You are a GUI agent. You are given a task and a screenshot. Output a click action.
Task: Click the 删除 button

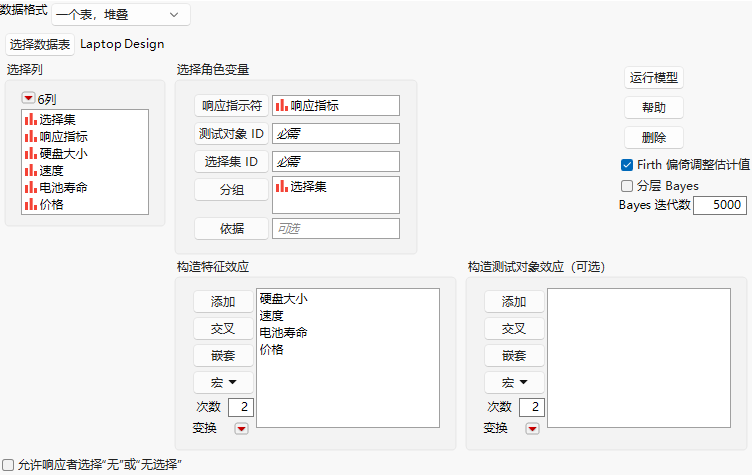coord(654,138)
